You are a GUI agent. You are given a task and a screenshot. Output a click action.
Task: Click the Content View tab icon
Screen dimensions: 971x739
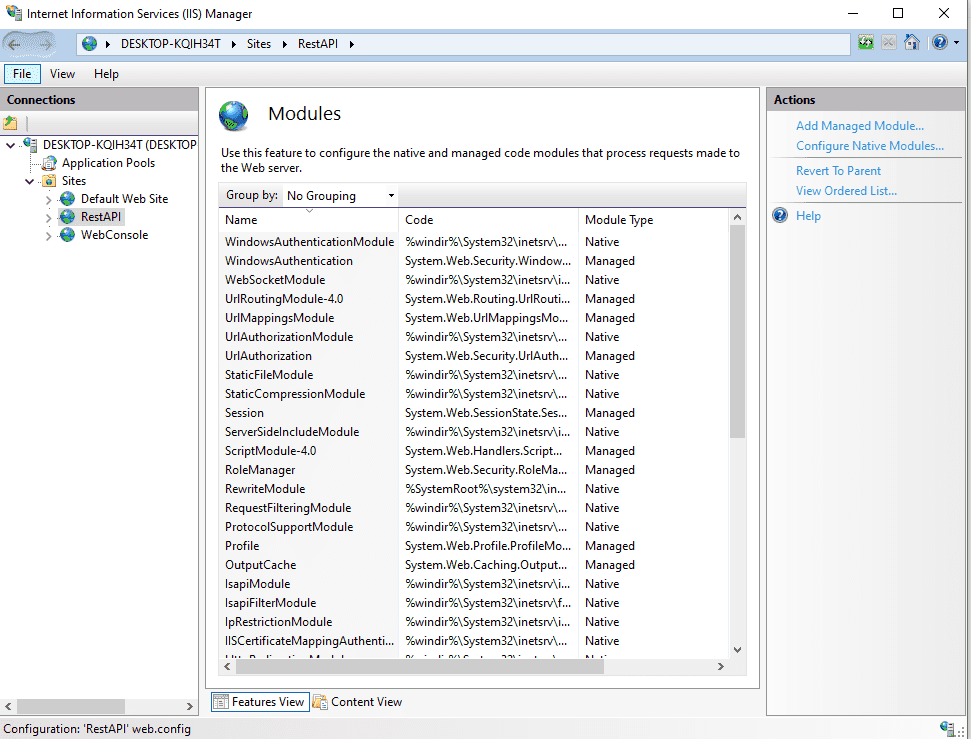(x=320, y=702)
